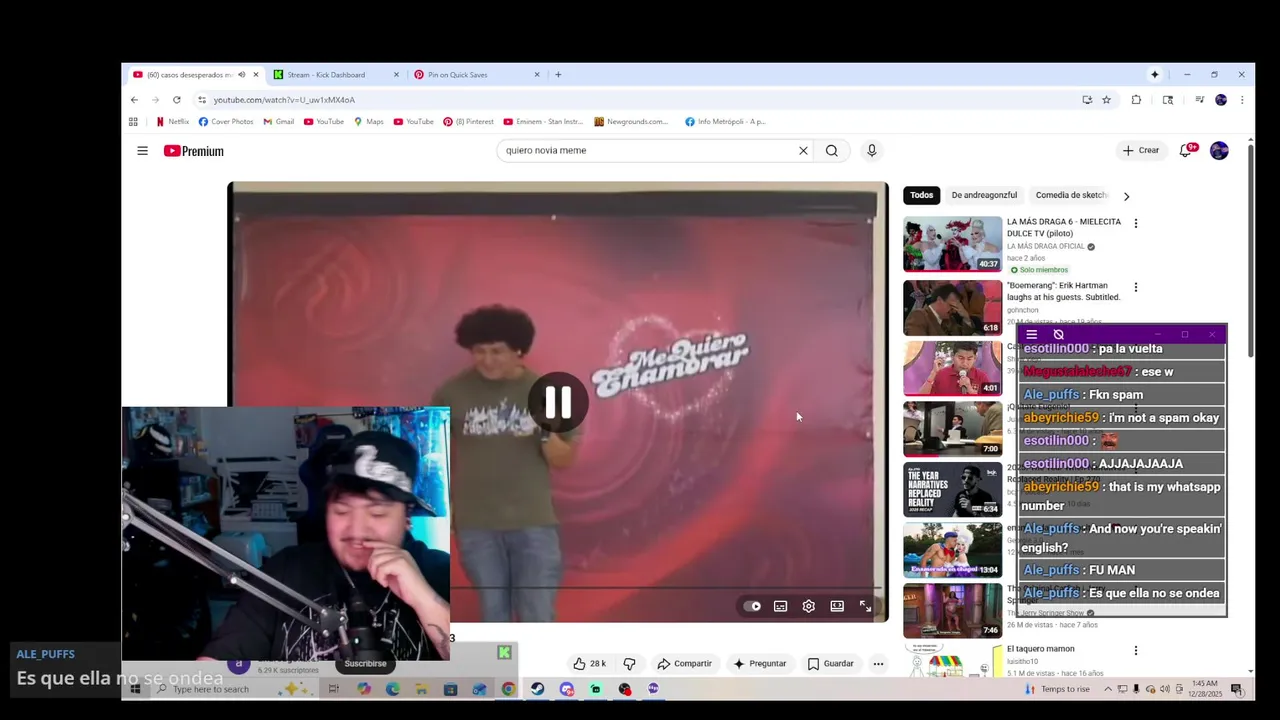1280x720 pixels.
Task: Pause the video with the center button
Action: [x=557, y=403]
